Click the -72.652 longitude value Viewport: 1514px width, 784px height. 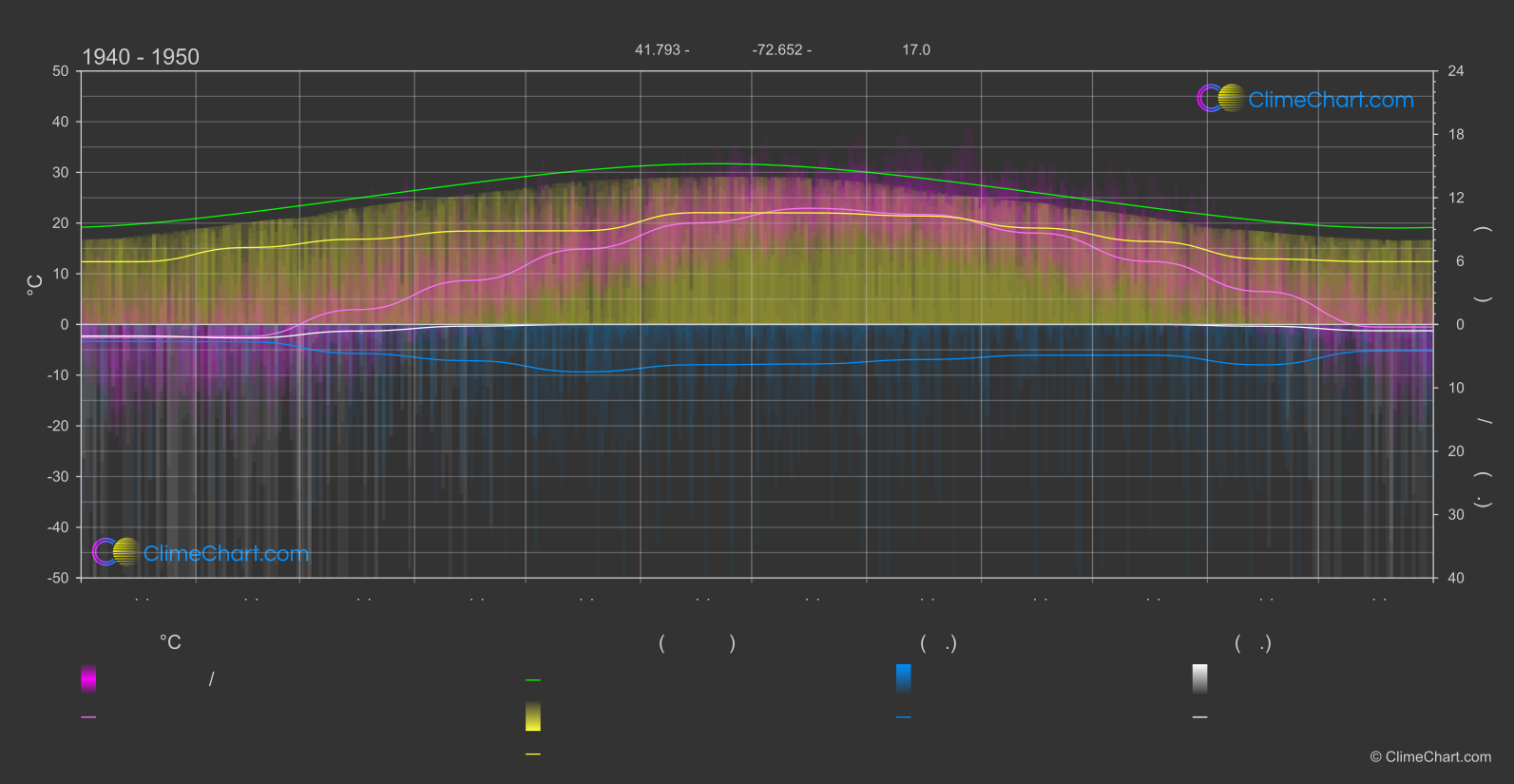pos(777,49)
